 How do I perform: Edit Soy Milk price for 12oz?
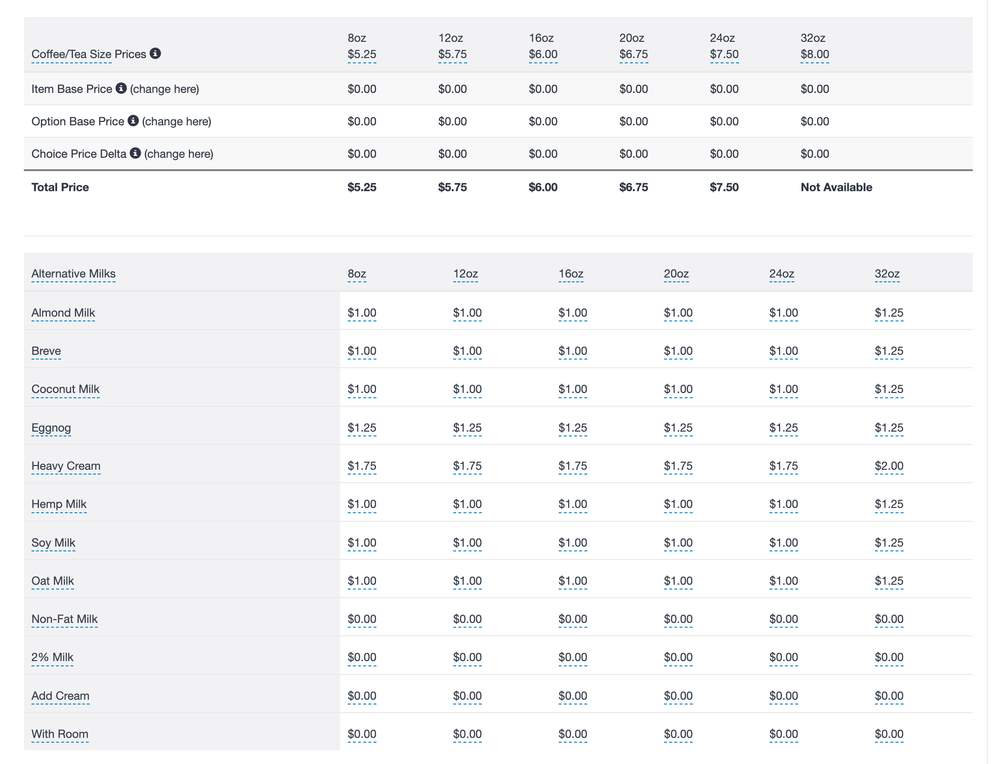click(x=467, y=543)
